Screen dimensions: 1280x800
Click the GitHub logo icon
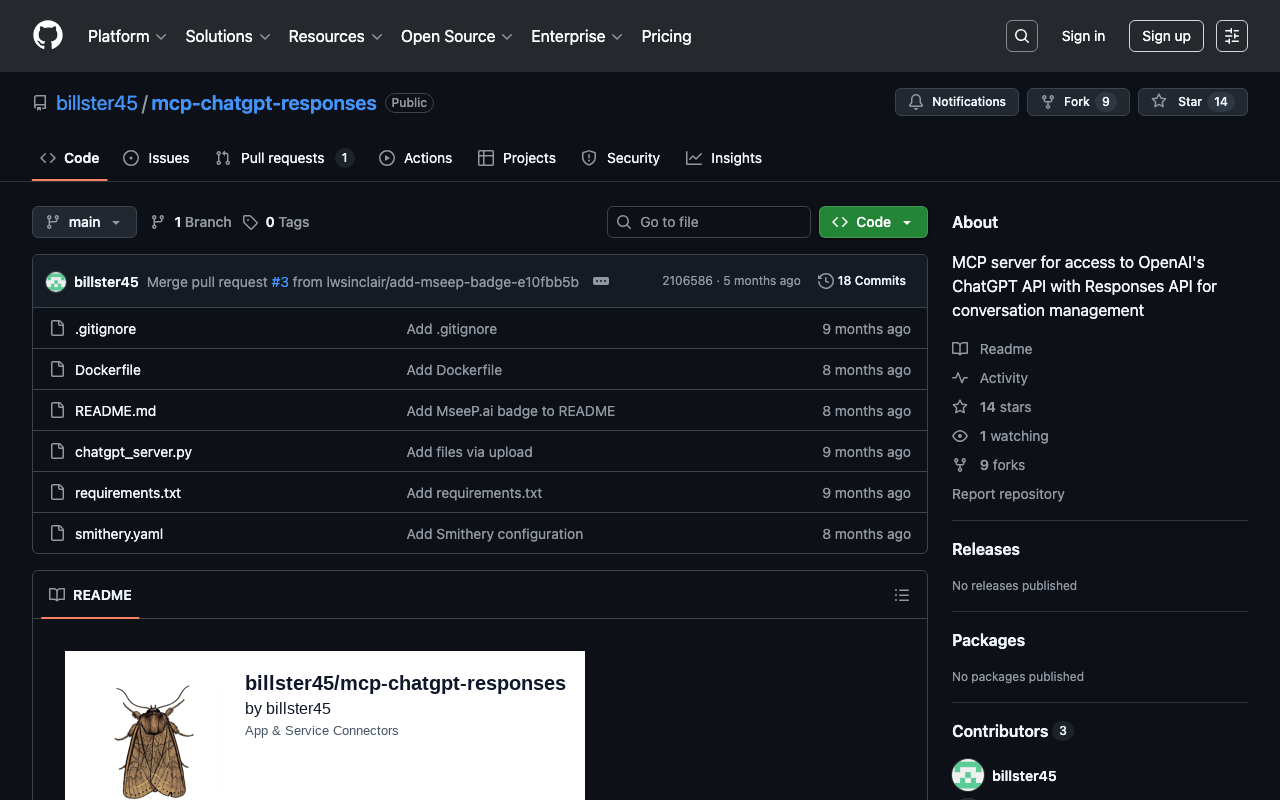48,36
